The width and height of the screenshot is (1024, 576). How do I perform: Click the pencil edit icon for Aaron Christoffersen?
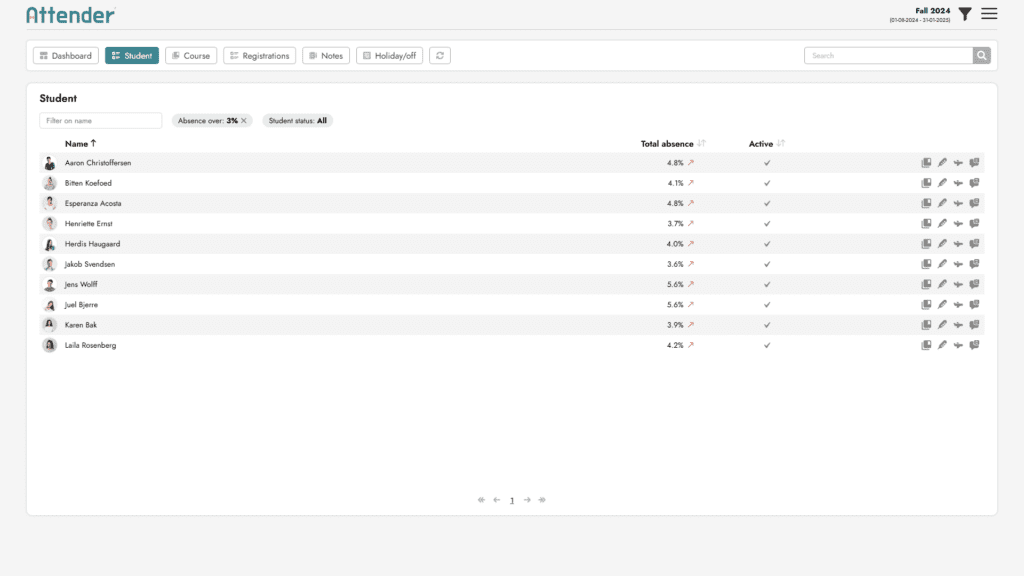click(942, 163)
